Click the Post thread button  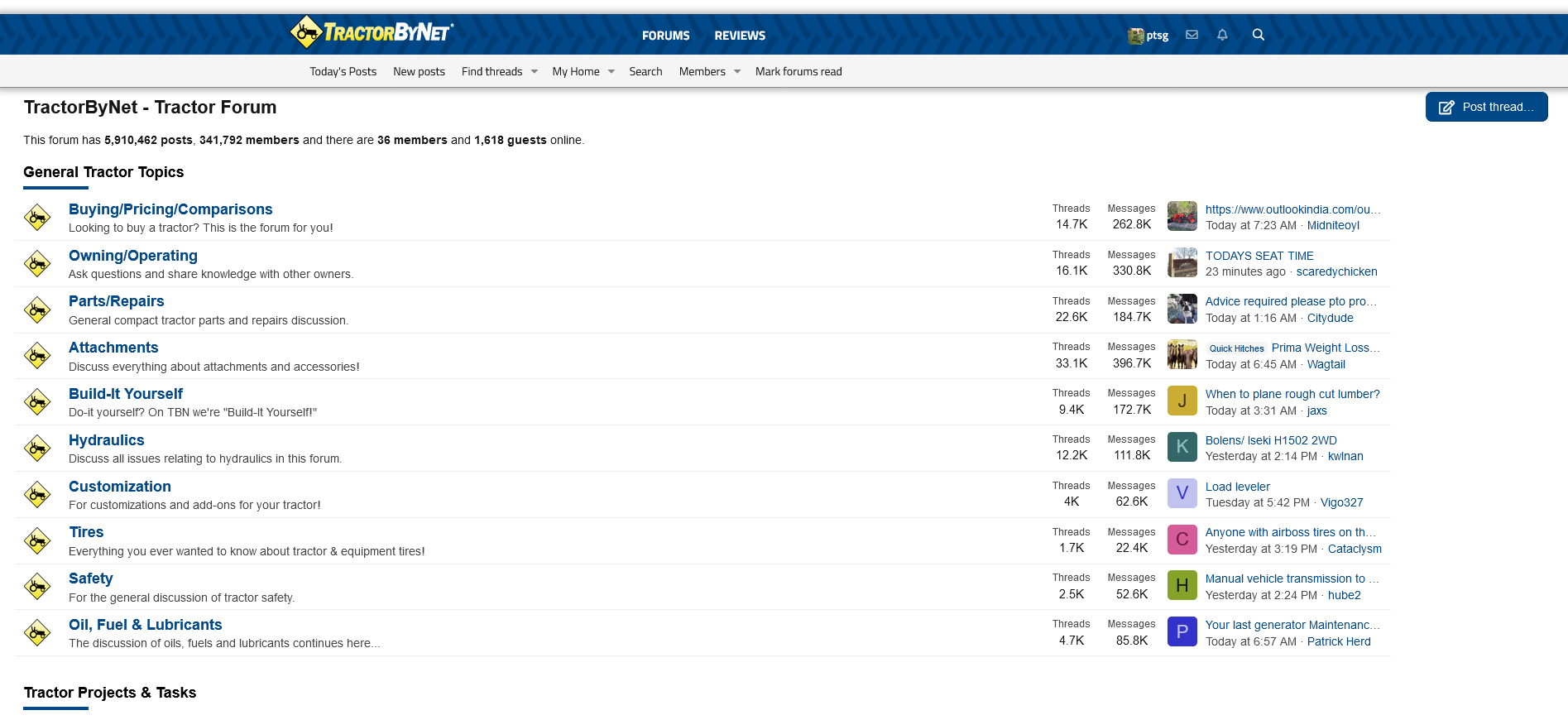(1486, 107)
